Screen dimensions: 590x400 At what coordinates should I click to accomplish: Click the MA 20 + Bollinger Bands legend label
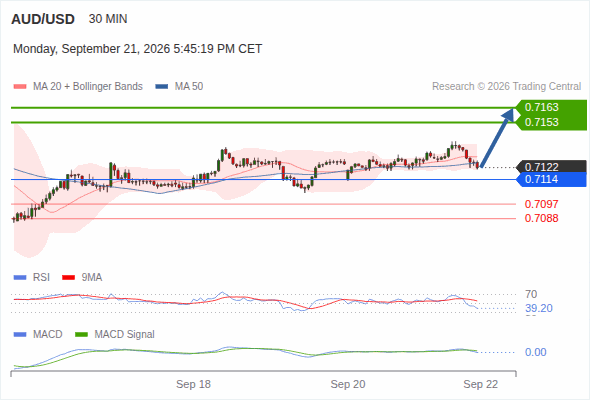[x=88, y=87]
